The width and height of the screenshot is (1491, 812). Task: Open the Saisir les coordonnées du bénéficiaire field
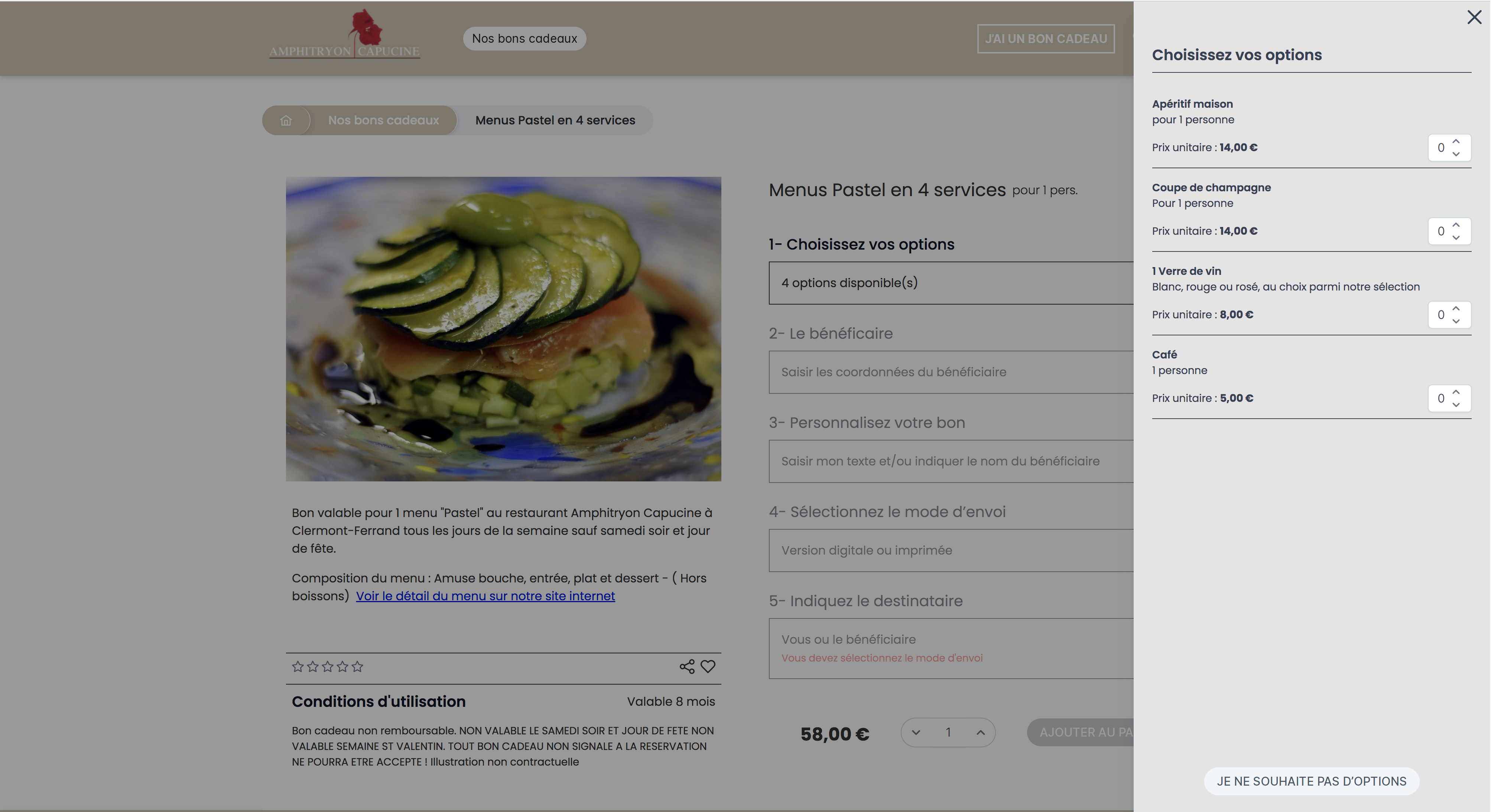point(951,371)
